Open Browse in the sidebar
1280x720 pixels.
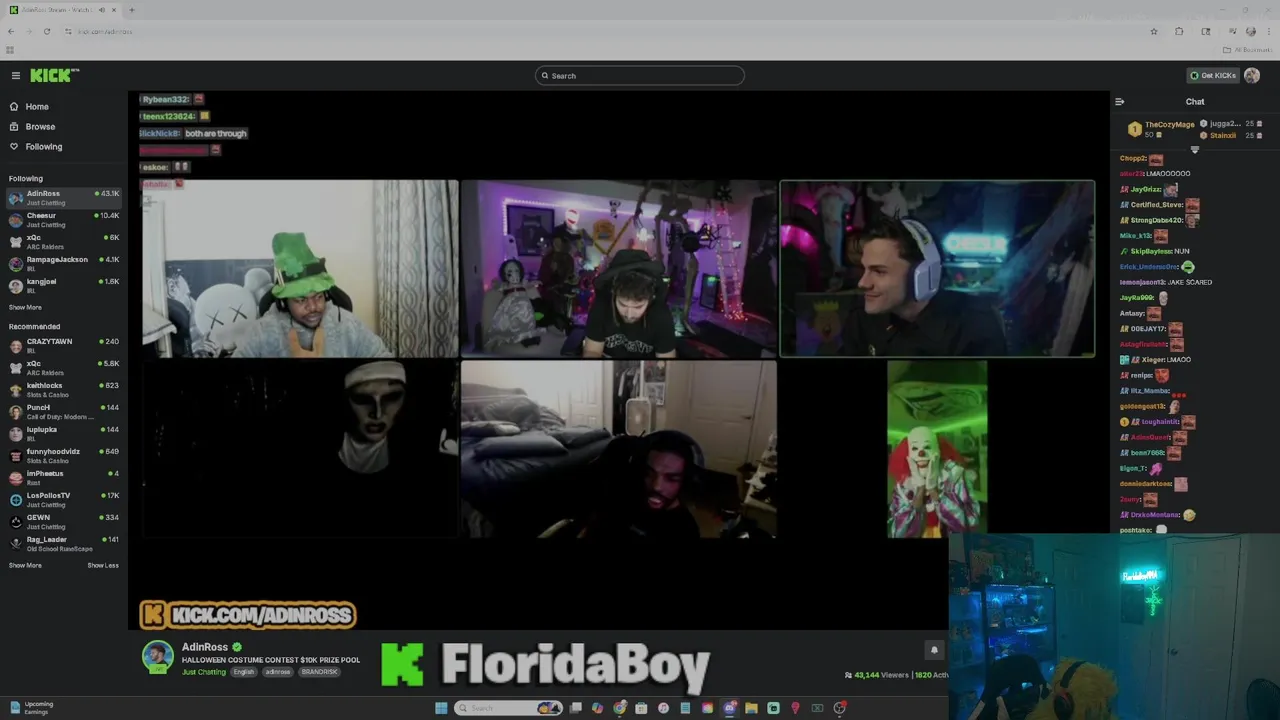[x=40, y=127]
